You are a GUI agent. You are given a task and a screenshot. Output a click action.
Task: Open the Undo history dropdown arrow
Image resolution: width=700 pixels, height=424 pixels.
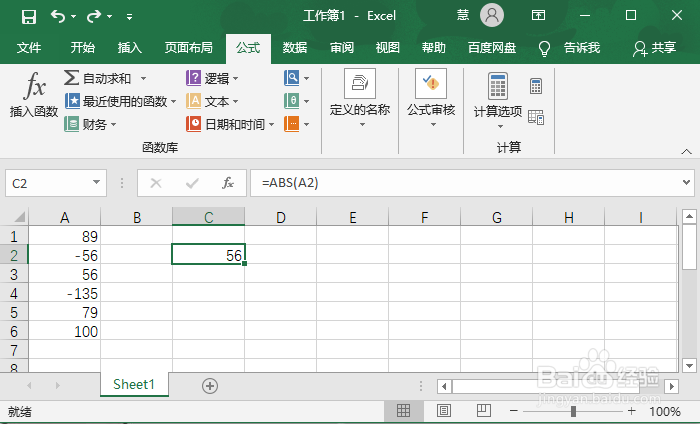click(74, 17)
